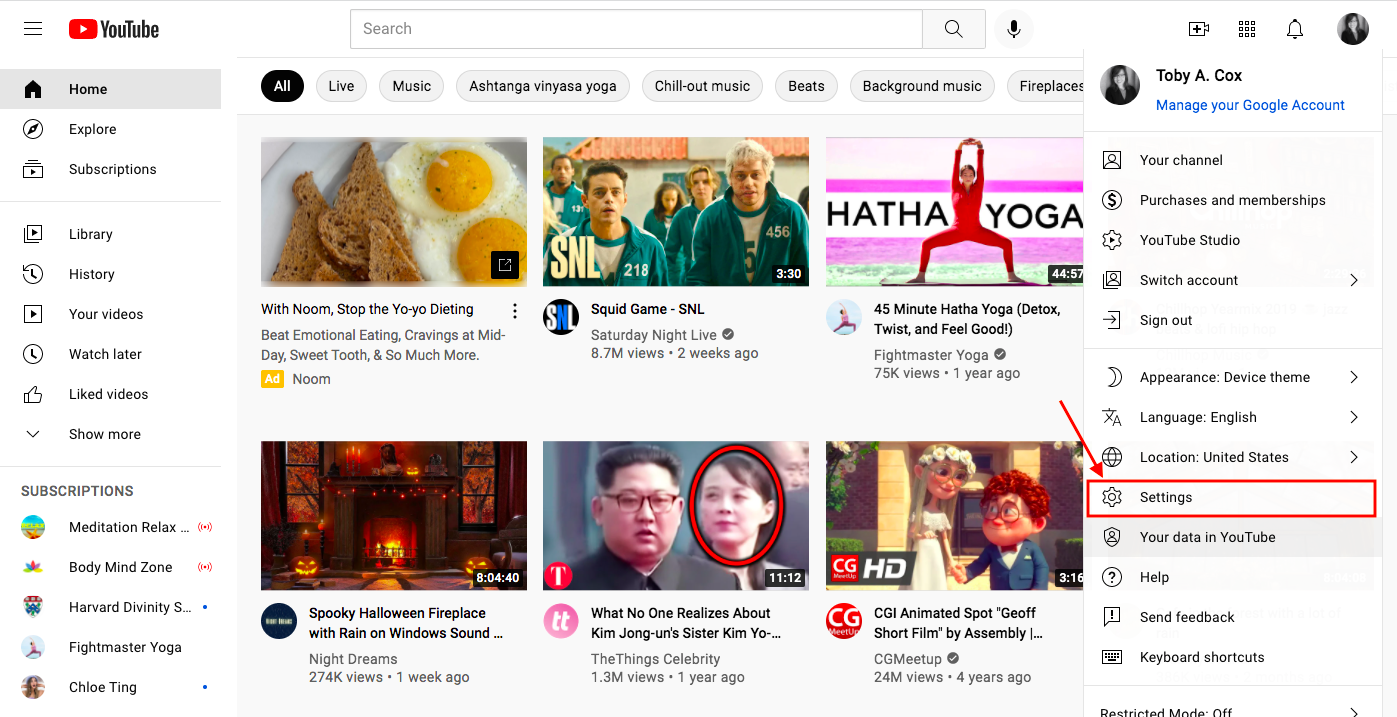This screenshot has height=717, width=1397.
Task: Open Squid Game - SNL video title
Action: tap(647, 309)
